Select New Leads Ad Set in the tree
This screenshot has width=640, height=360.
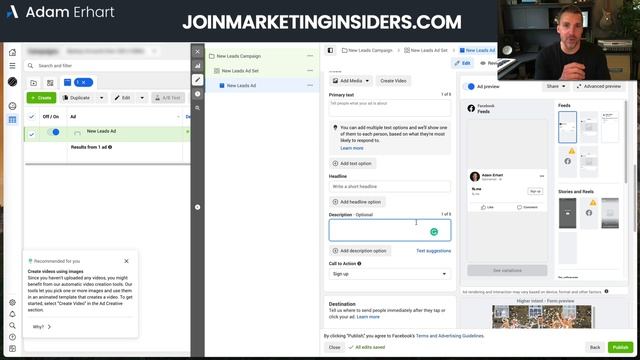pos(240,71)
